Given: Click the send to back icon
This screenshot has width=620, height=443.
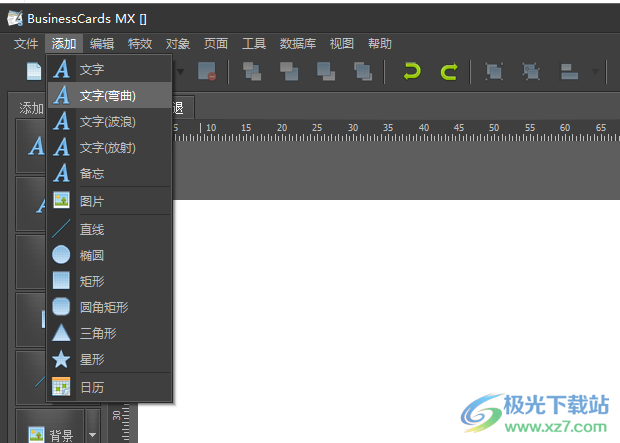Looking at the screenshot, I should pos(363,72).
